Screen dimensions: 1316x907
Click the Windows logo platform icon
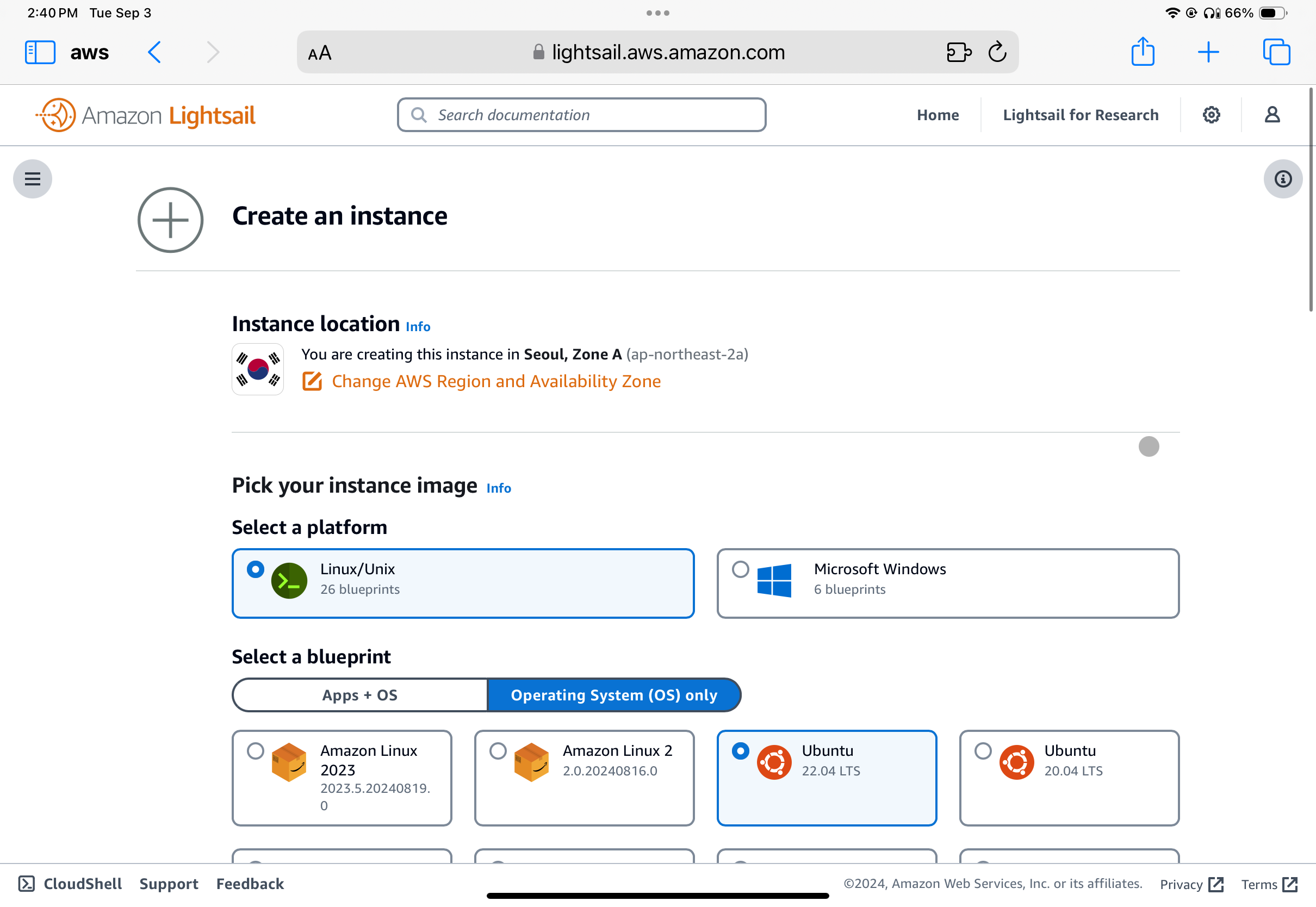click(774, 580)
